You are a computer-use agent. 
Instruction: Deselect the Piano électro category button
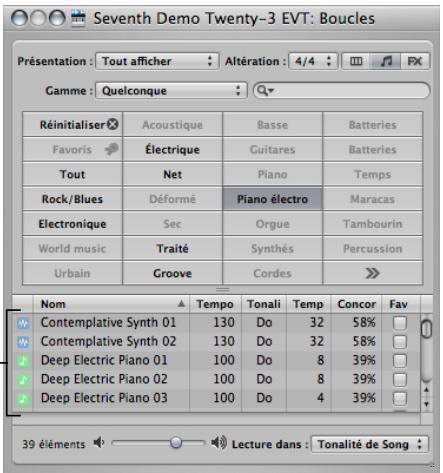[x=272, y=199]
